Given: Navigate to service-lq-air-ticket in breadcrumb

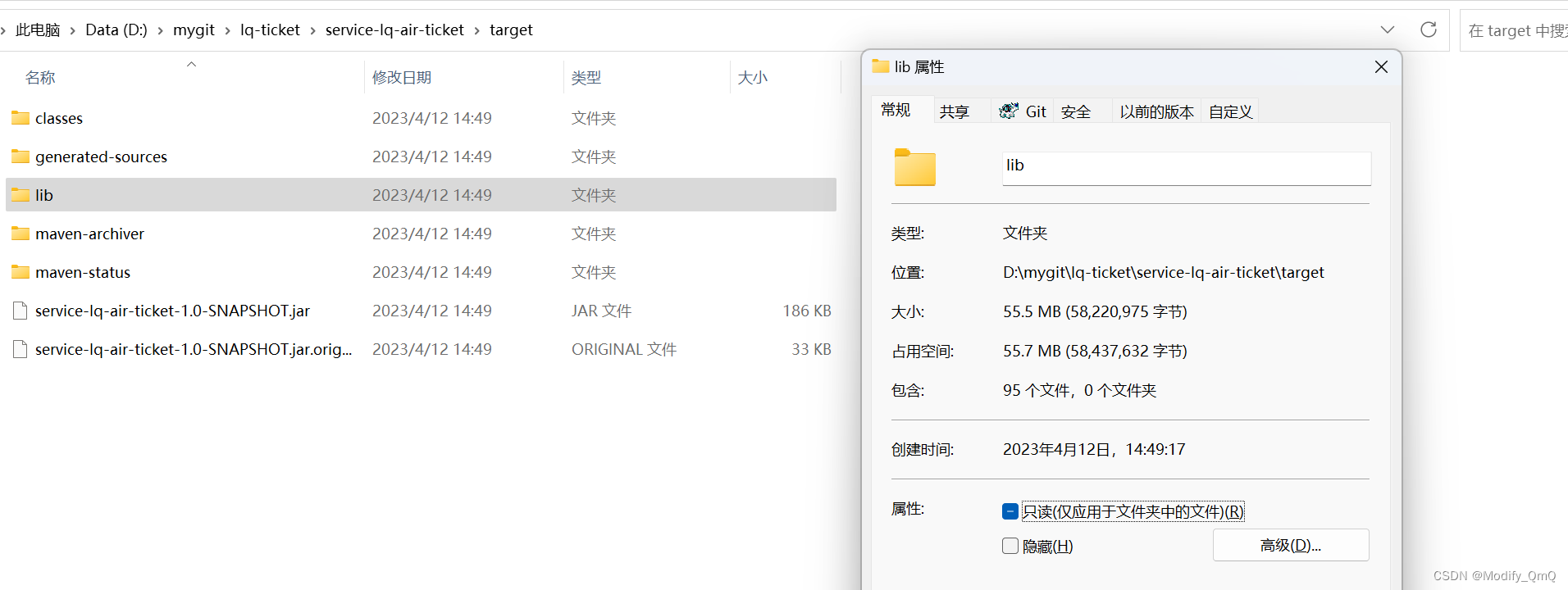Looking at the screenshot, I should click(x=394, y=30).
